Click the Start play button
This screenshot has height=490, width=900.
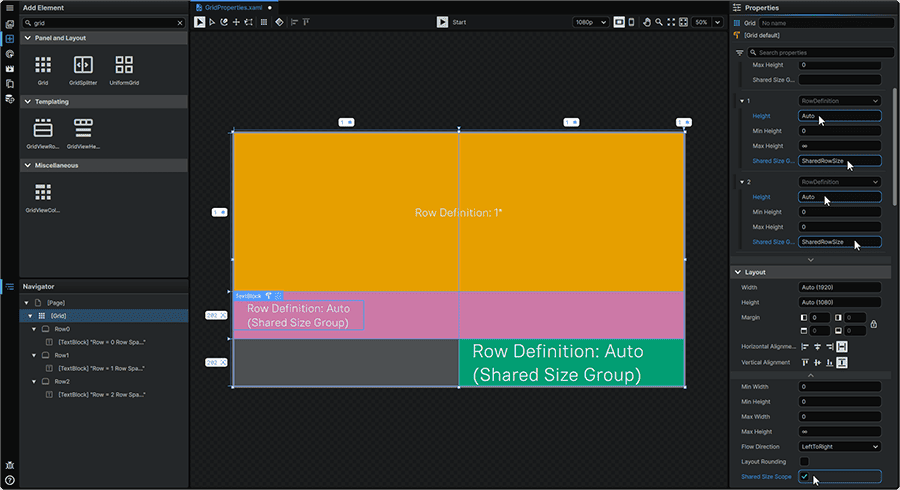point(442,22)
